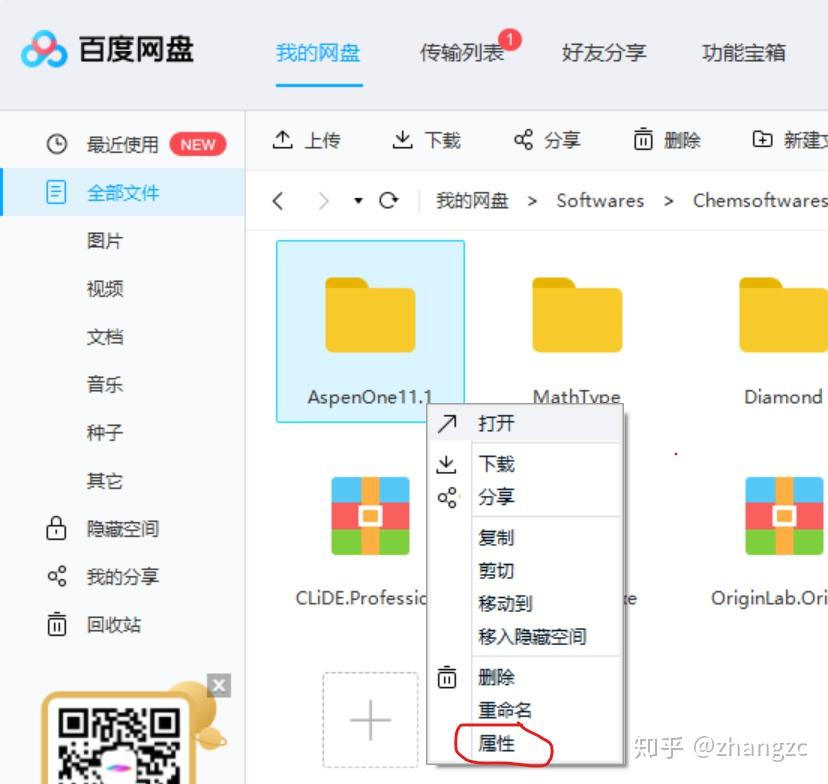Viewport: 828px width, 784px height.
Task: Click the 删除 trash icon in toolbar
Action: coord(643,139)
